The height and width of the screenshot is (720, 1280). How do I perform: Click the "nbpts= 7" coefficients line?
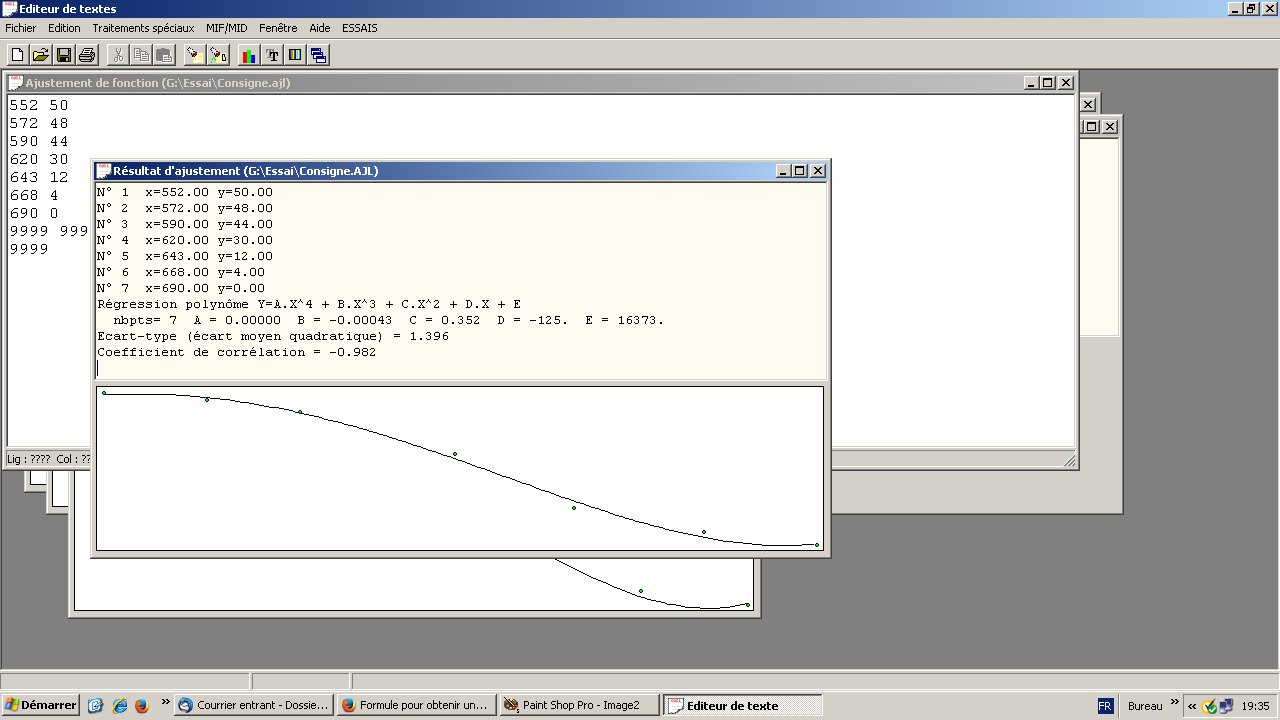tap(388, 320)
